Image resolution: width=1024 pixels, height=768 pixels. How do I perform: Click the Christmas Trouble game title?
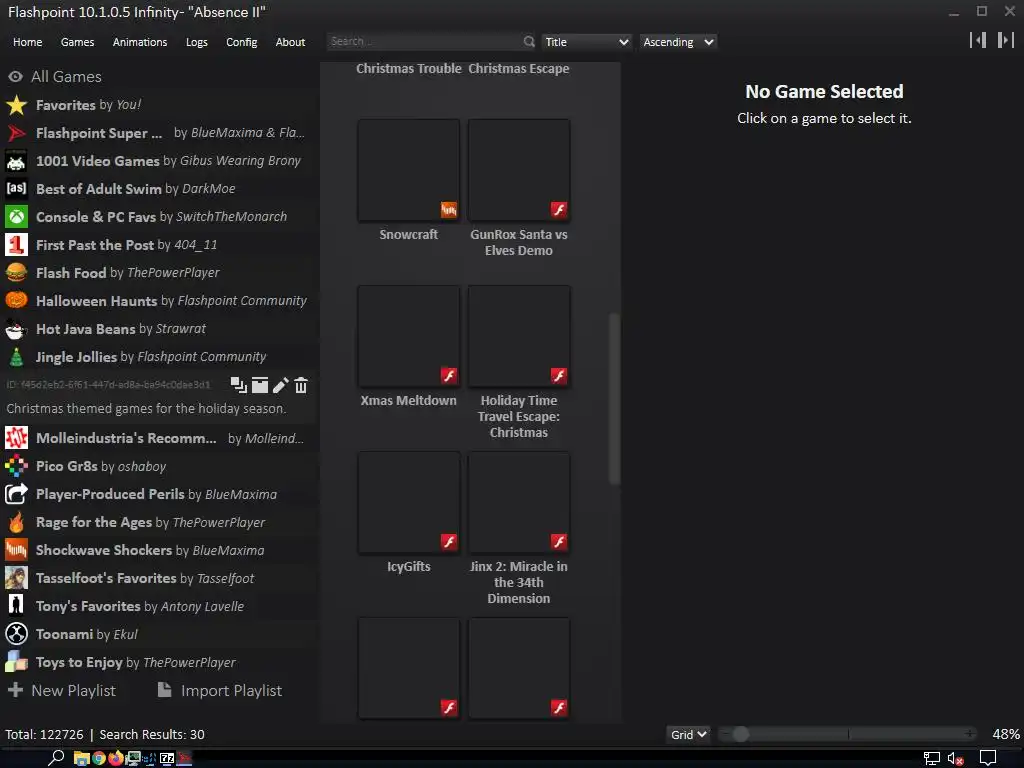coord(409,69)
